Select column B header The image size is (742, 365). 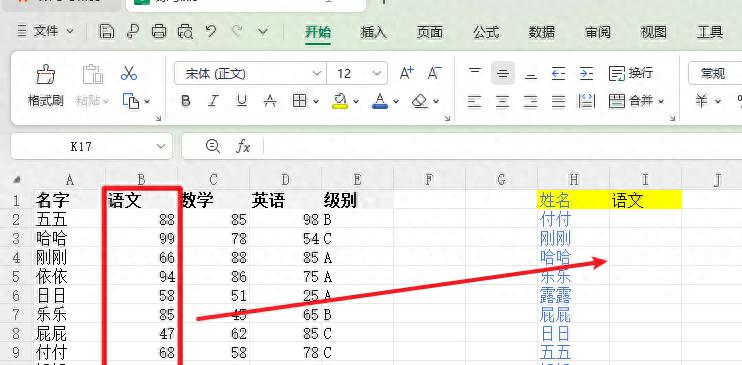pyautogui.click(x=141, y=179)
